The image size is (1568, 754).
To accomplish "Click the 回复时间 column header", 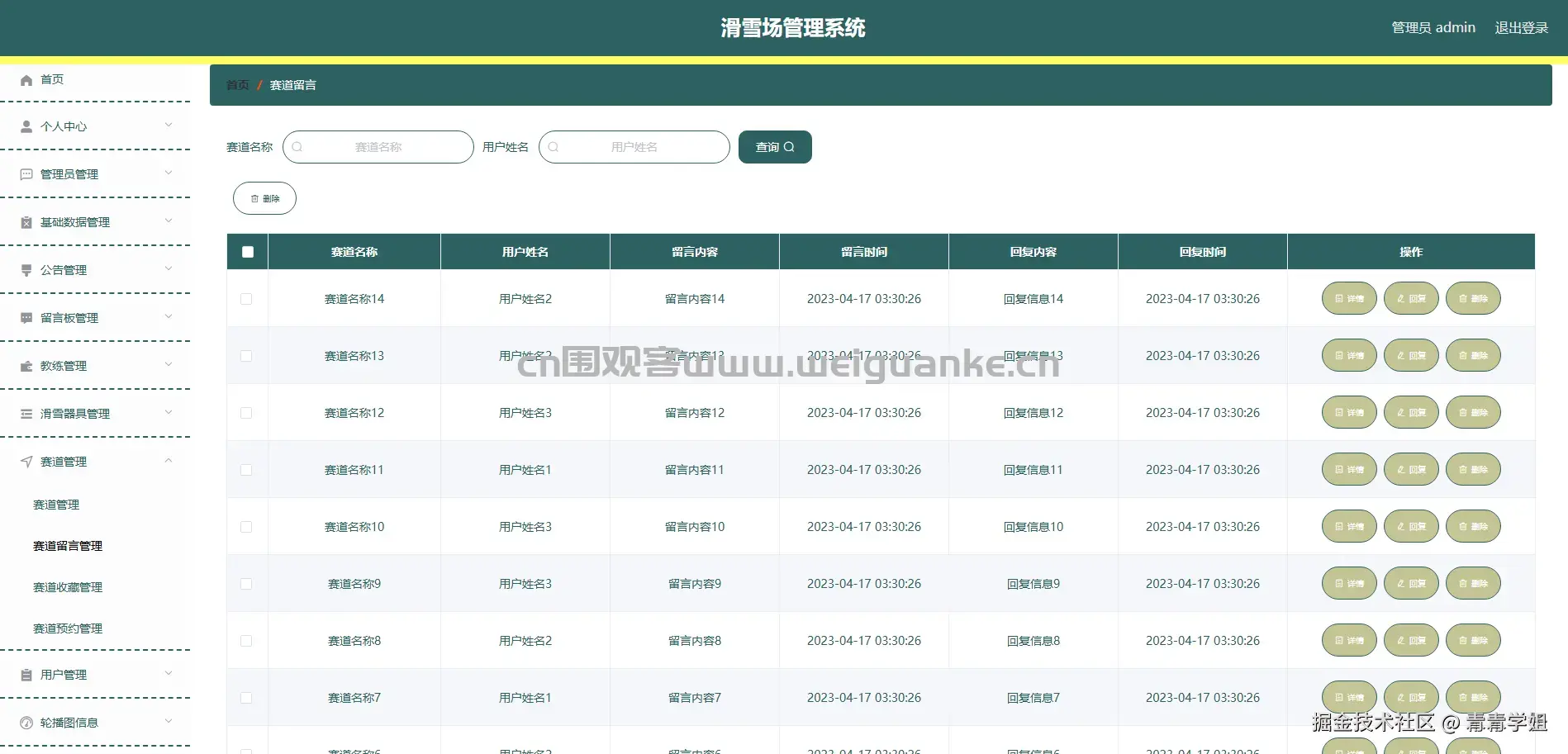I will coord(1203,252).
